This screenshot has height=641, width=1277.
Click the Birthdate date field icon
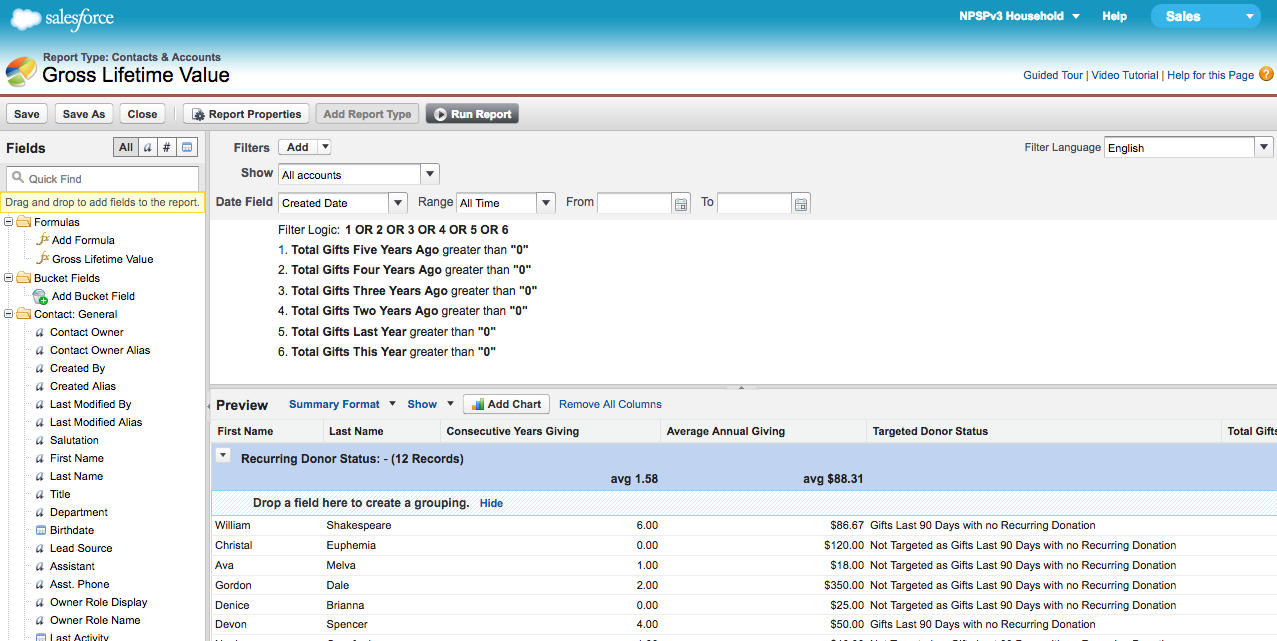[40, 530]
